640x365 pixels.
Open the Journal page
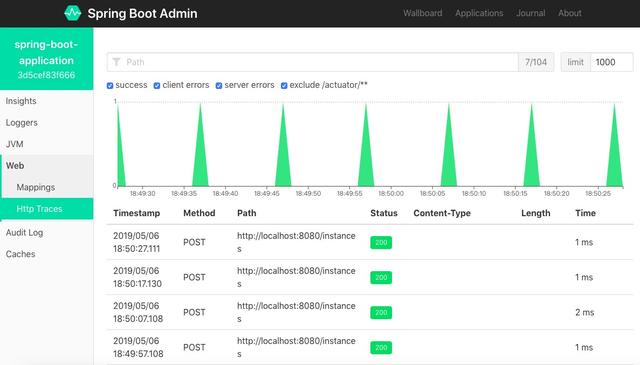[x=531, y=13]
